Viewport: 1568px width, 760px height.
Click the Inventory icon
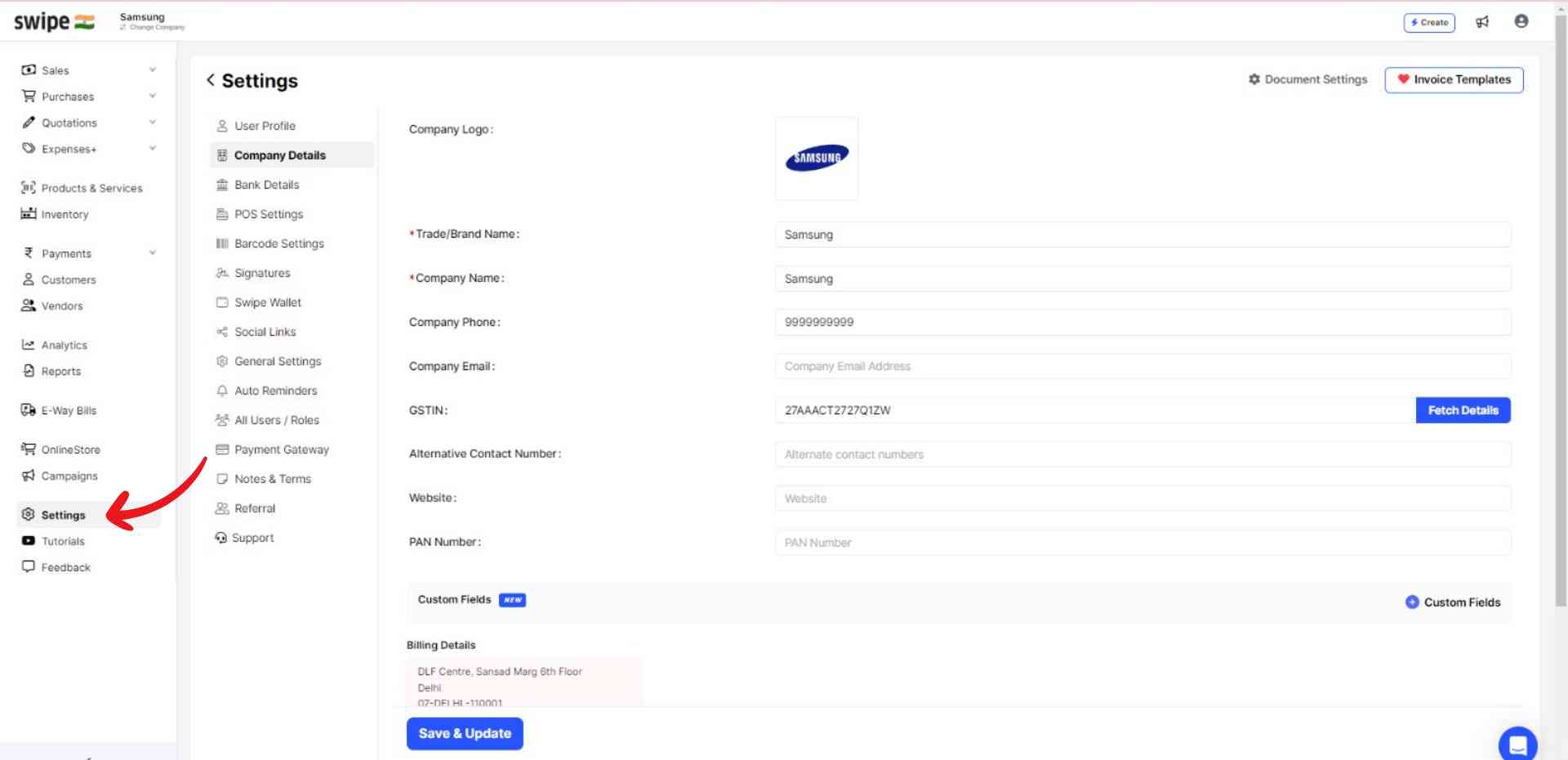point(29,214)
